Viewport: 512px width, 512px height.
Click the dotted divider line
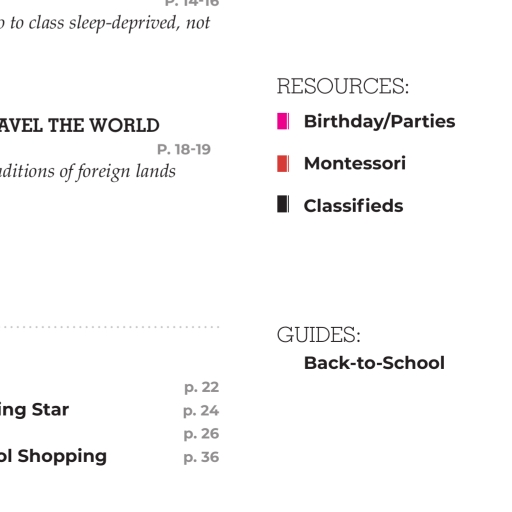pos(109,327)
